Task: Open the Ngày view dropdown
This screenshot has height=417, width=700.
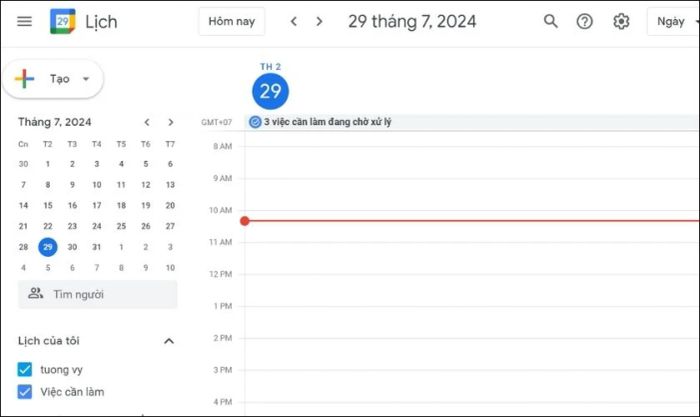Action: pos(673,21)
